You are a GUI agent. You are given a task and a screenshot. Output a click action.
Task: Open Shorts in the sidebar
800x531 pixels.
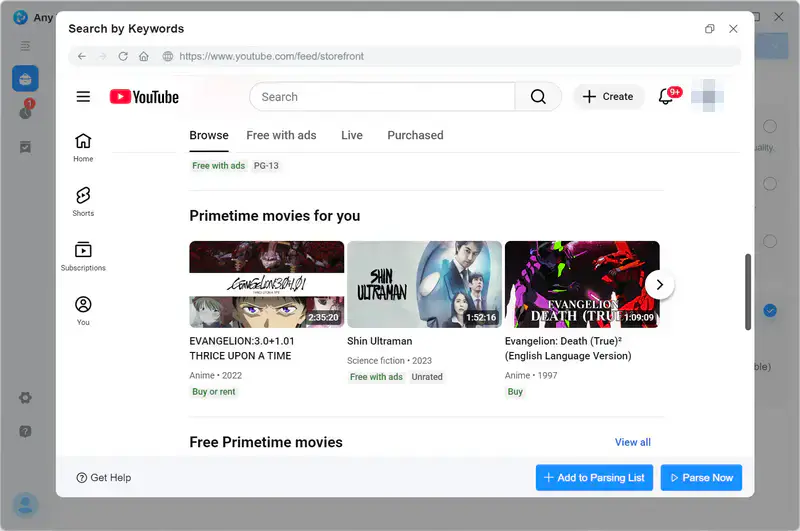83,202
